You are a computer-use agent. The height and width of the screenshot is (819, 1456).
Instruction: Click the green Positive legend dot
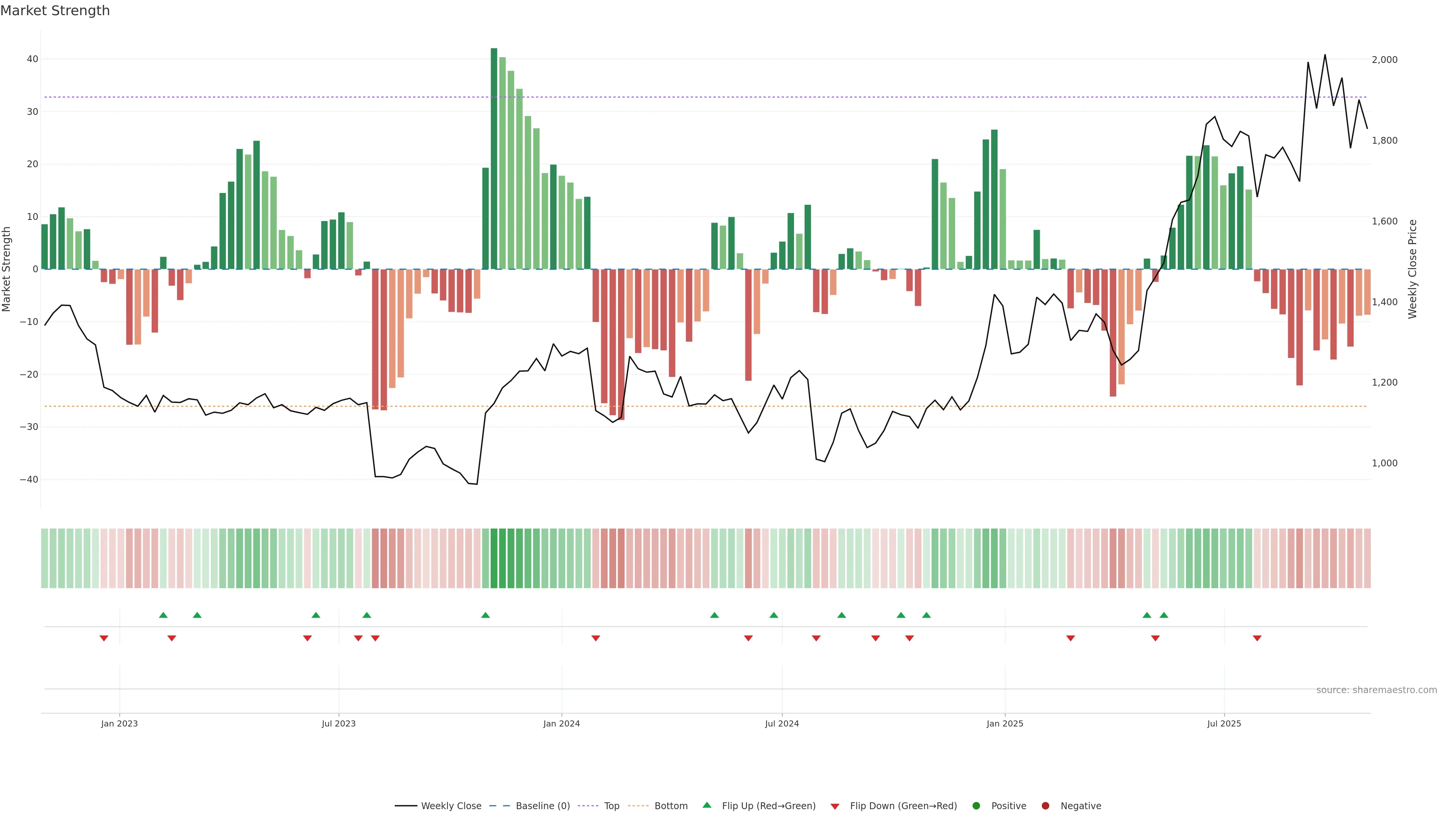[976, 805]
